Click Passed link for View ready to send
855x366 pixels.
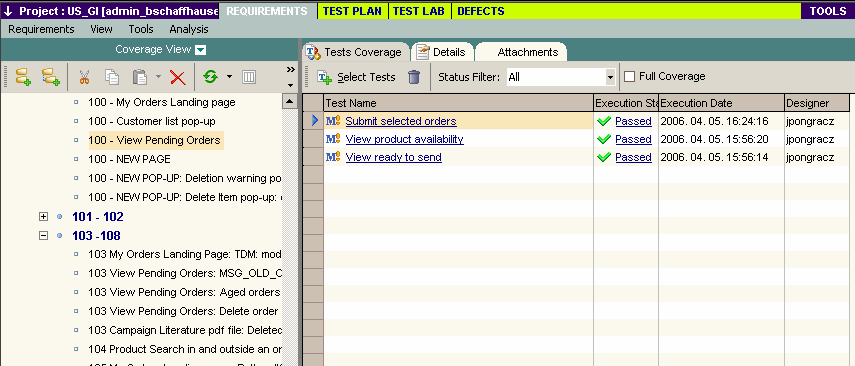633,157
